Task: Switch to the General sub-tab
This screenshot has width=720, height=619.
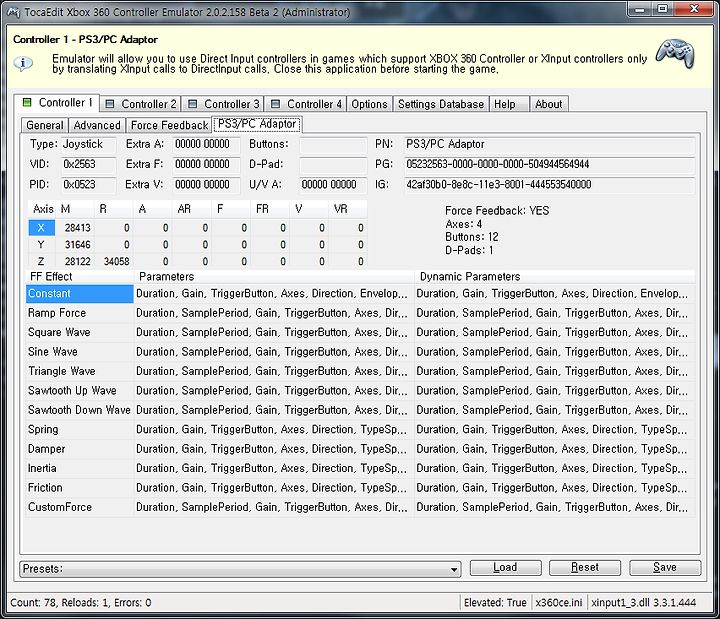Action: 45,125
